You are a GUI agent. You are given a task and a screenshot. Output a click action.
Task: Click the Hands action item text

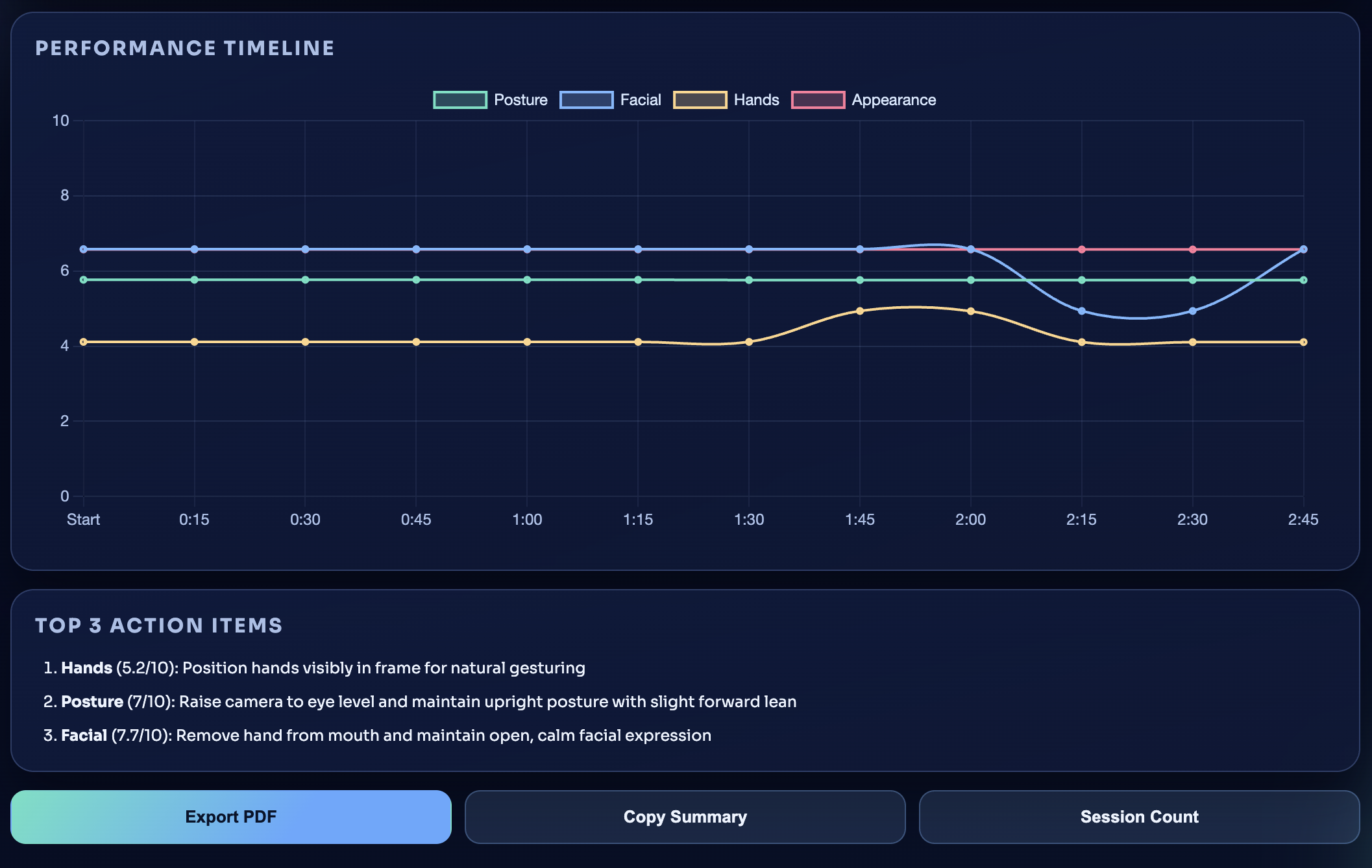(323, 668)
